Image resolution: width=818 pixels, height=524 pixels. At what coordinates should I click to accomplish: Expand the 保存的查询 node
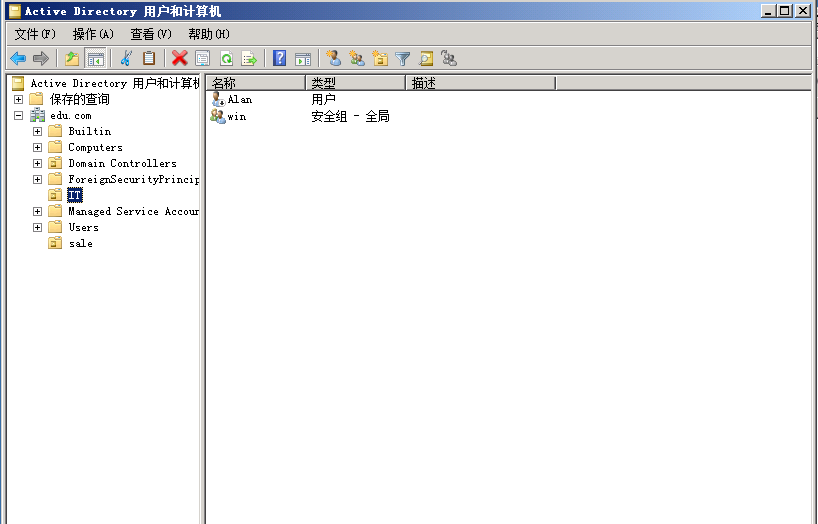[19, 99]
